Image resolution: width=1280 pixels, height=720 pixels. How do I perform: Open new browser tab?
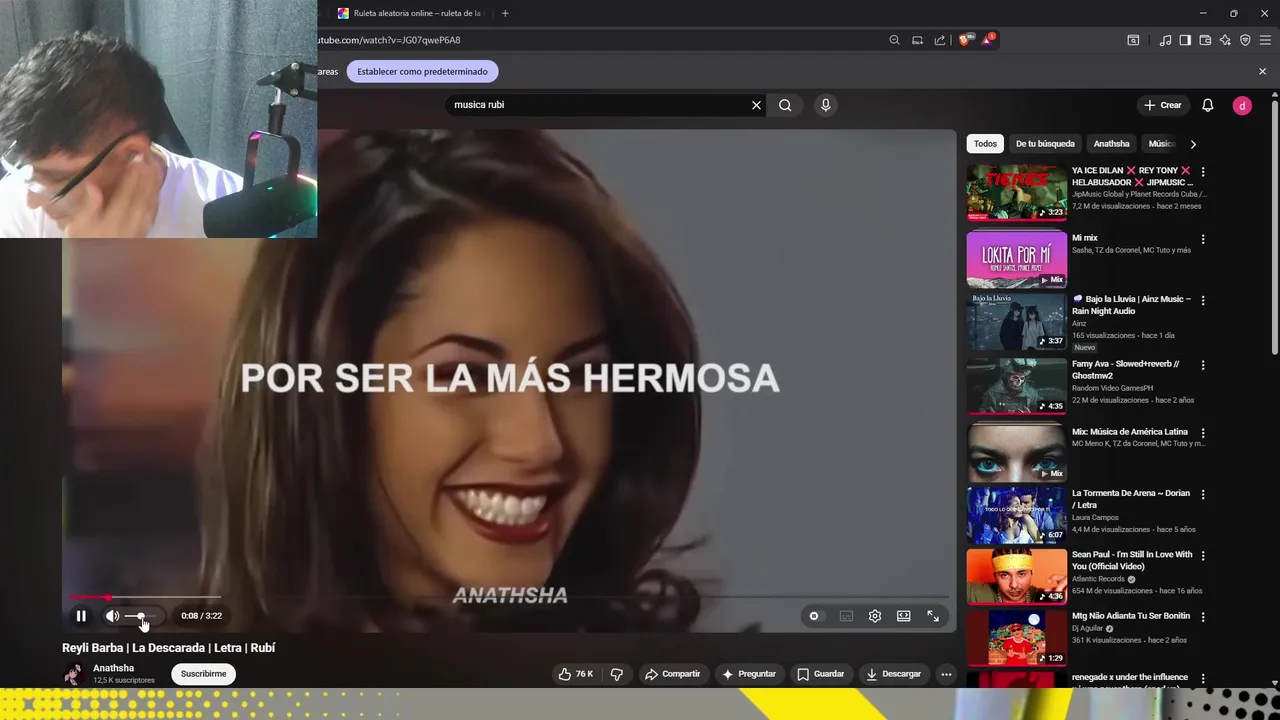[x=505, y=13]
